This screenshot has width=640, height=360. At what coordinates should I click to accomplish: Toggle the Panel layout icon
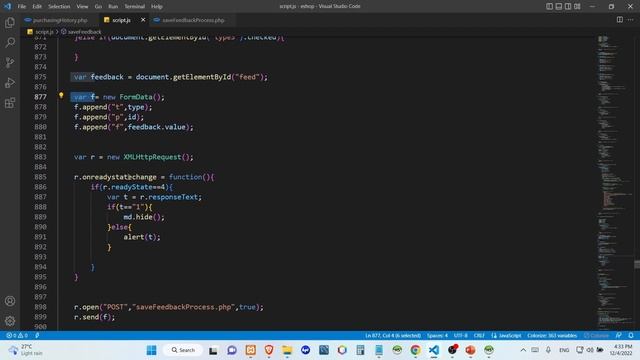pos(559,6)
